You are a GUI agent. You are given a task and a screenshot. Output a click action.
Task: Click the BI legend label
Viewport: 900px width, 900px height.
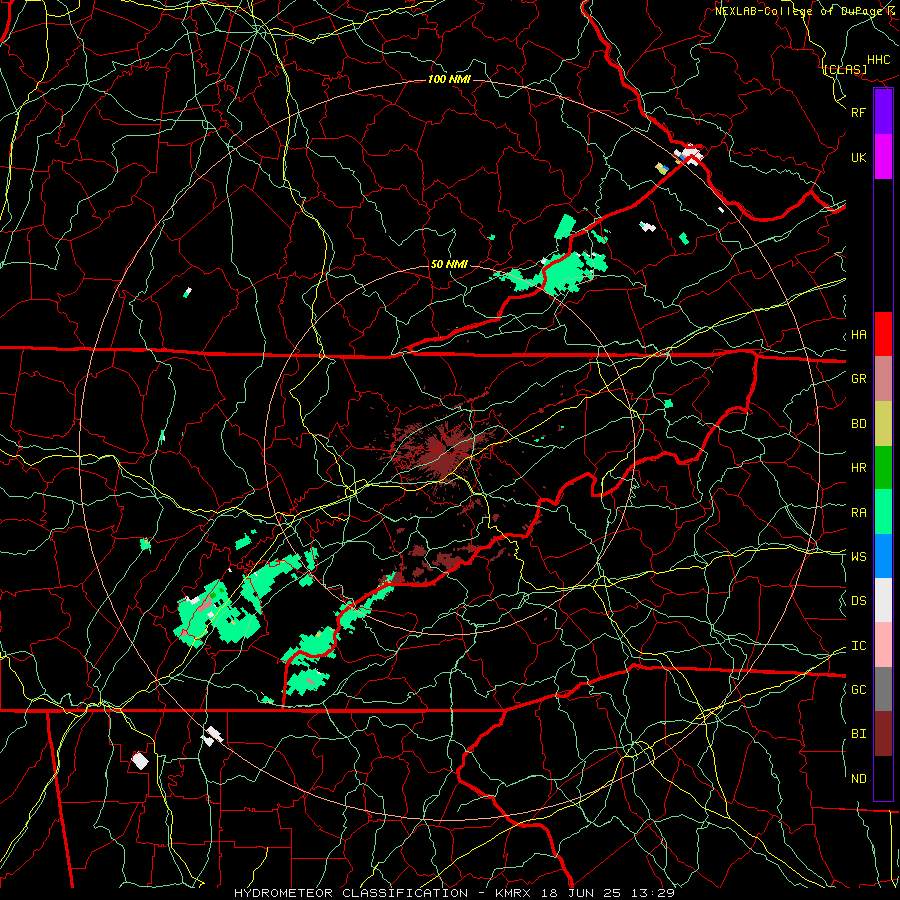(x=858, y=734)
